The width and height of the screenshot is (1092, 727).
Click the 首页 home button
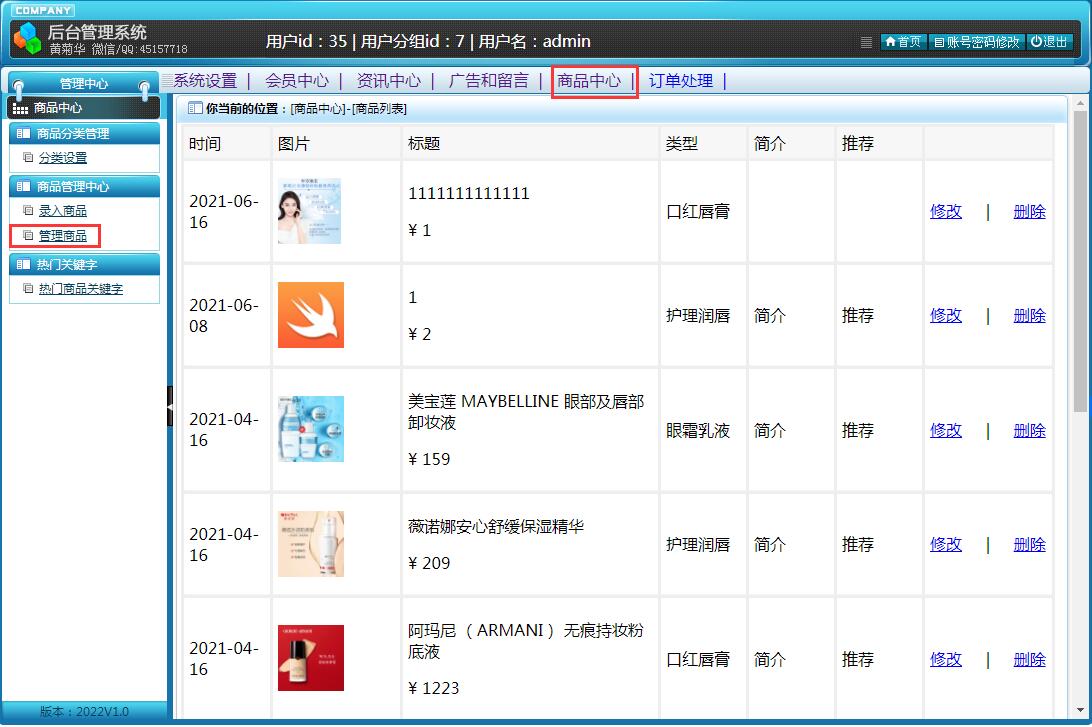[x=903, y=42]
